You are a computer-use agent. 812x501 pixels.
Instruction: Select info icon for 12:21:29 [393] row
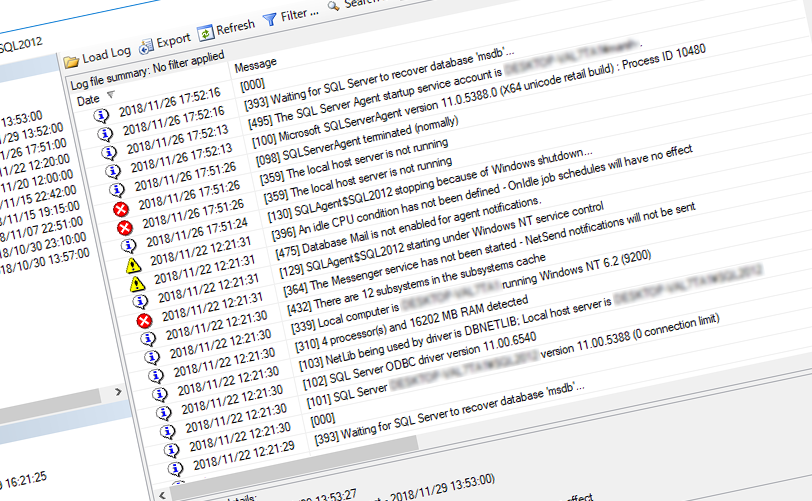click(x=175, y=469)
